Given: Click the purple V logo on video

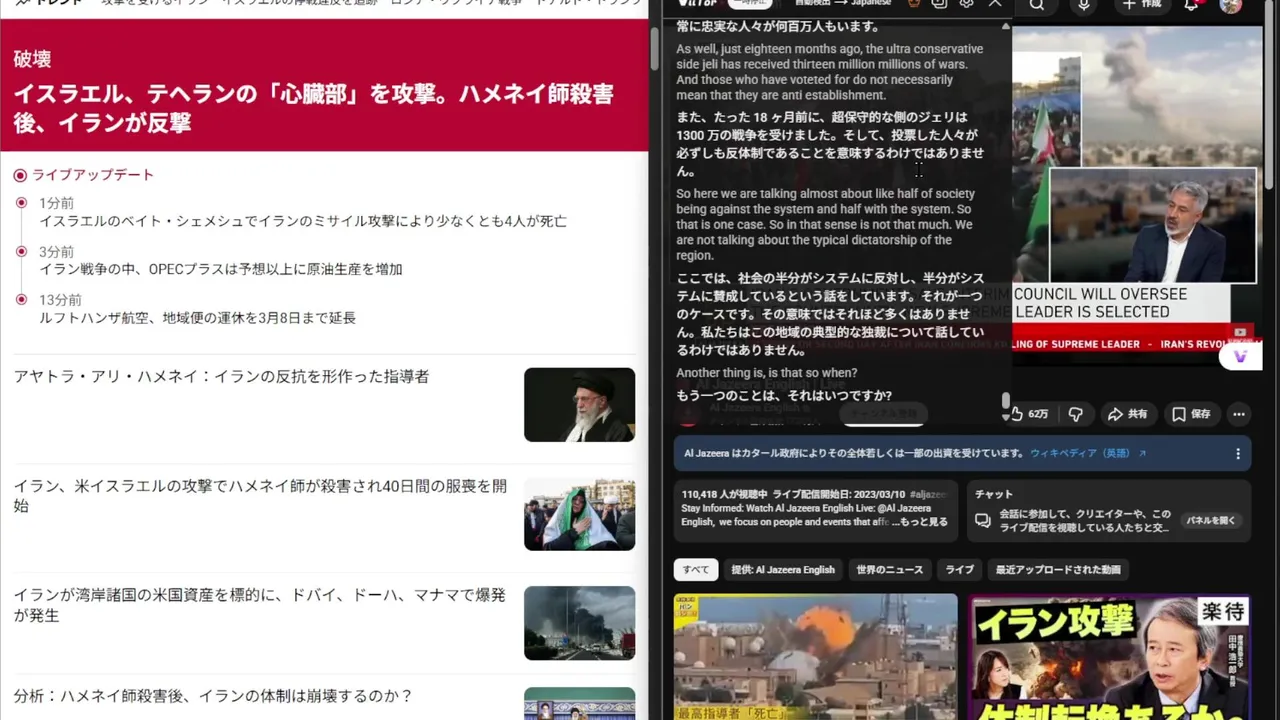Looking at the screenshot, I should click(x=1241, y=356).
